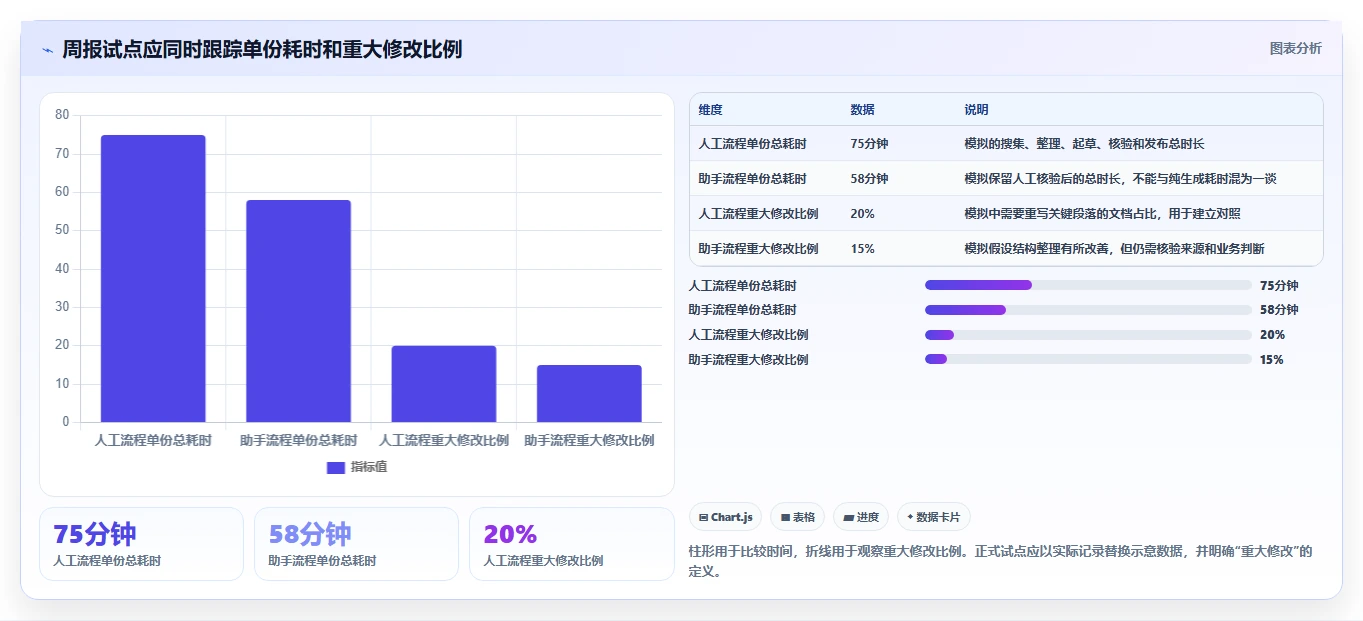
Task: Open the 20% stat card
Action: [x=572, y=544]
